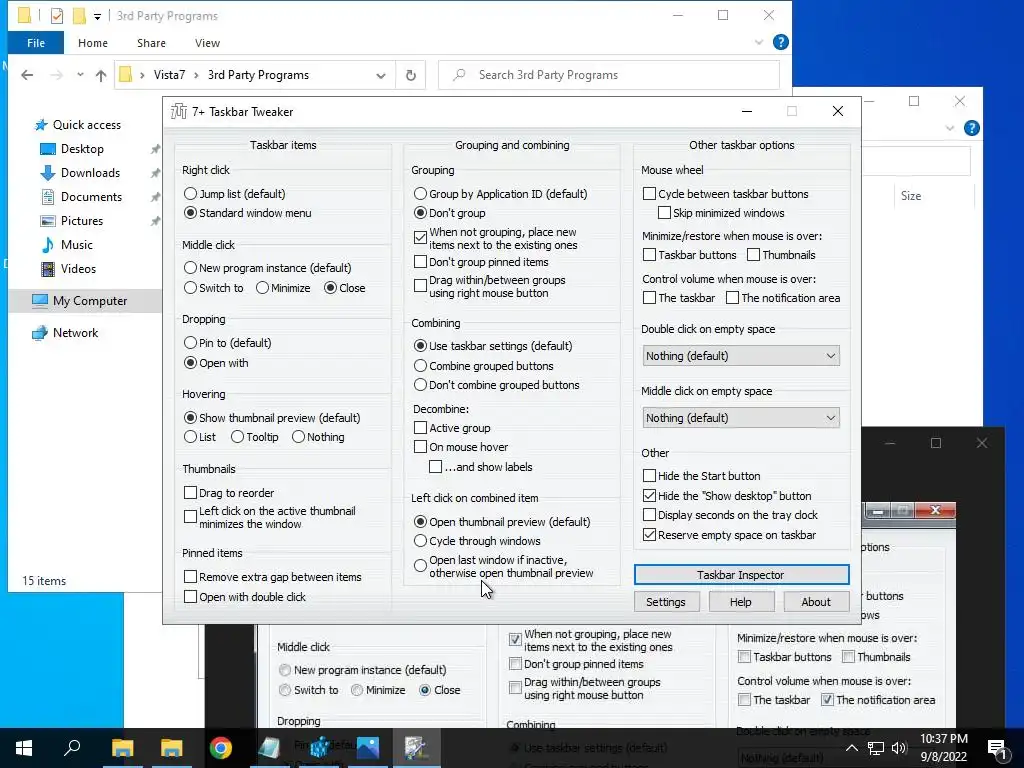
Task: Open Tweaker Settings button
Action: [666, 602]
